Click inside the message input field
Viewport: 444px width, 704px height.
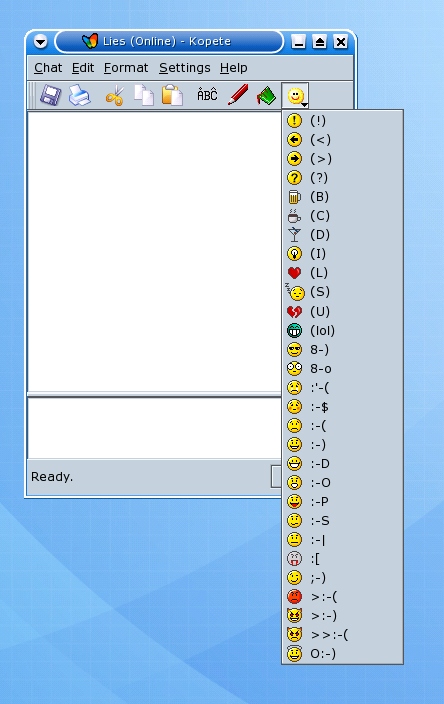tap(154, 427)
